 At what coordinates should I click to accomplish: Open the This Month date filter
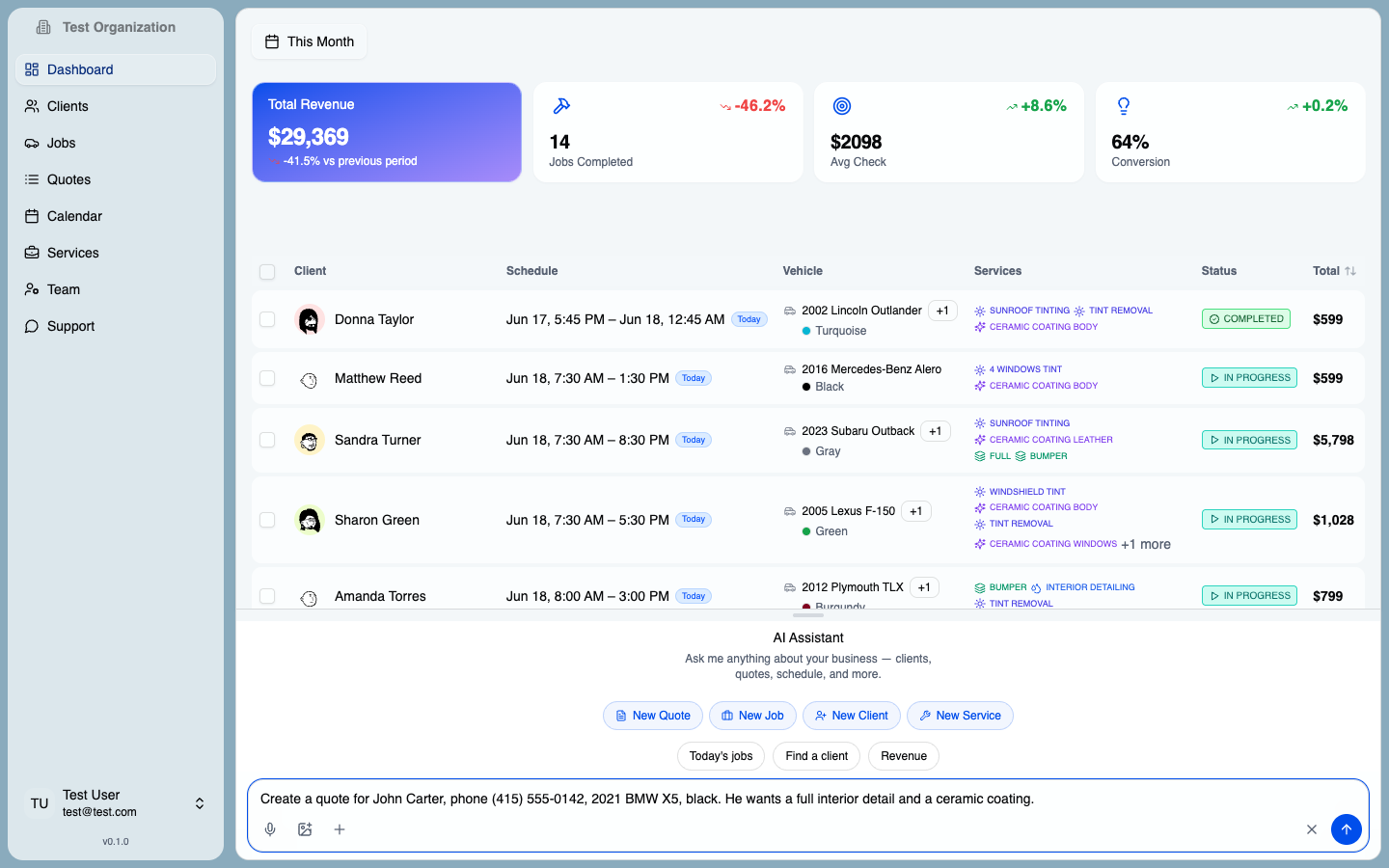tap(310, 41)
